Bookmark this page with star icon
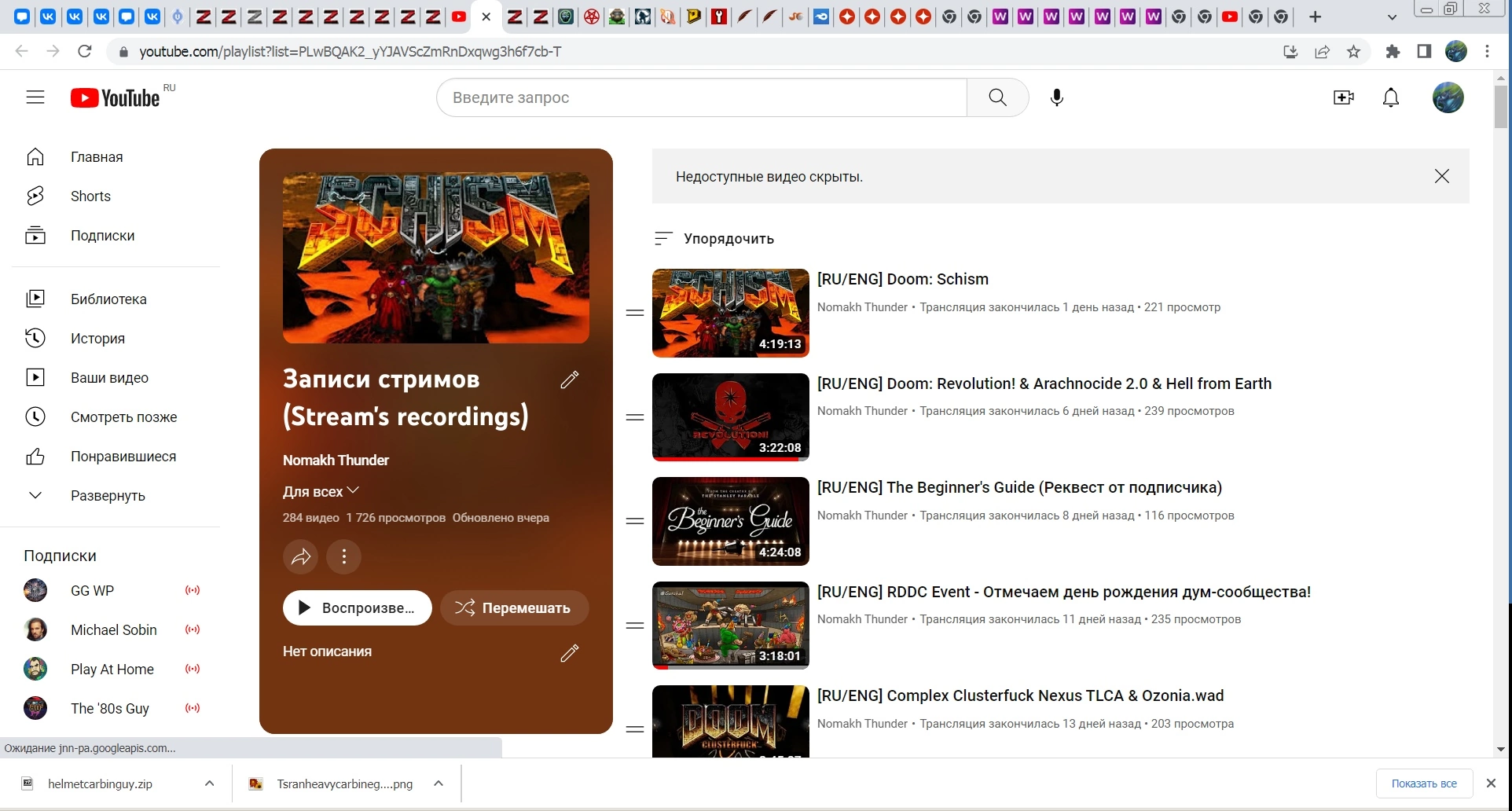Image resolution: width=1512 pixels, height=811 pixels. coord(1353,52)
